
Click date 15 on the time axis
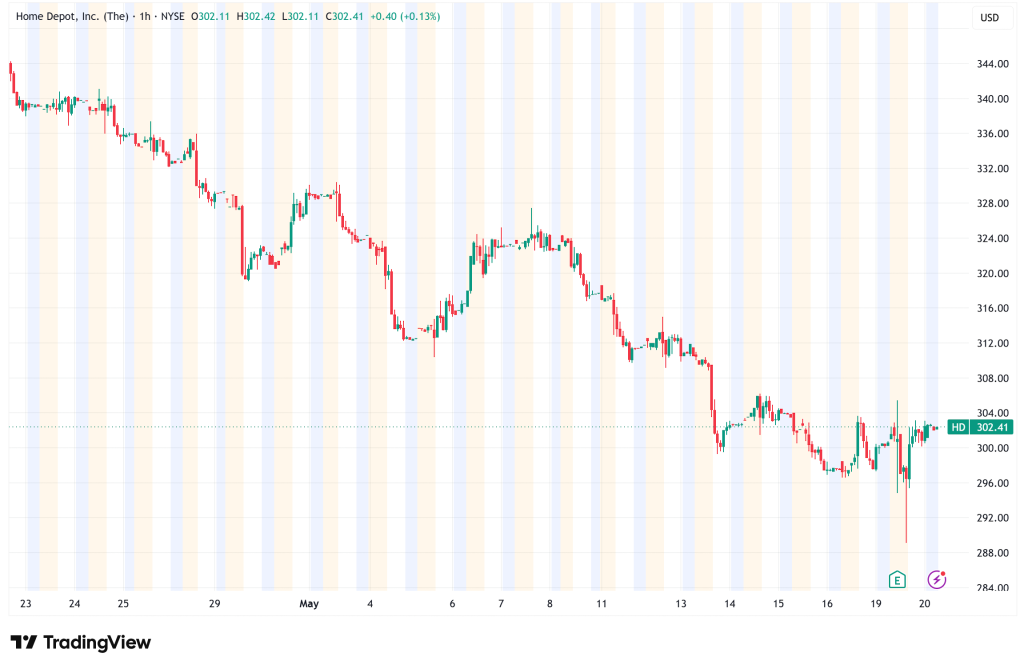click(x=778, y=604)
